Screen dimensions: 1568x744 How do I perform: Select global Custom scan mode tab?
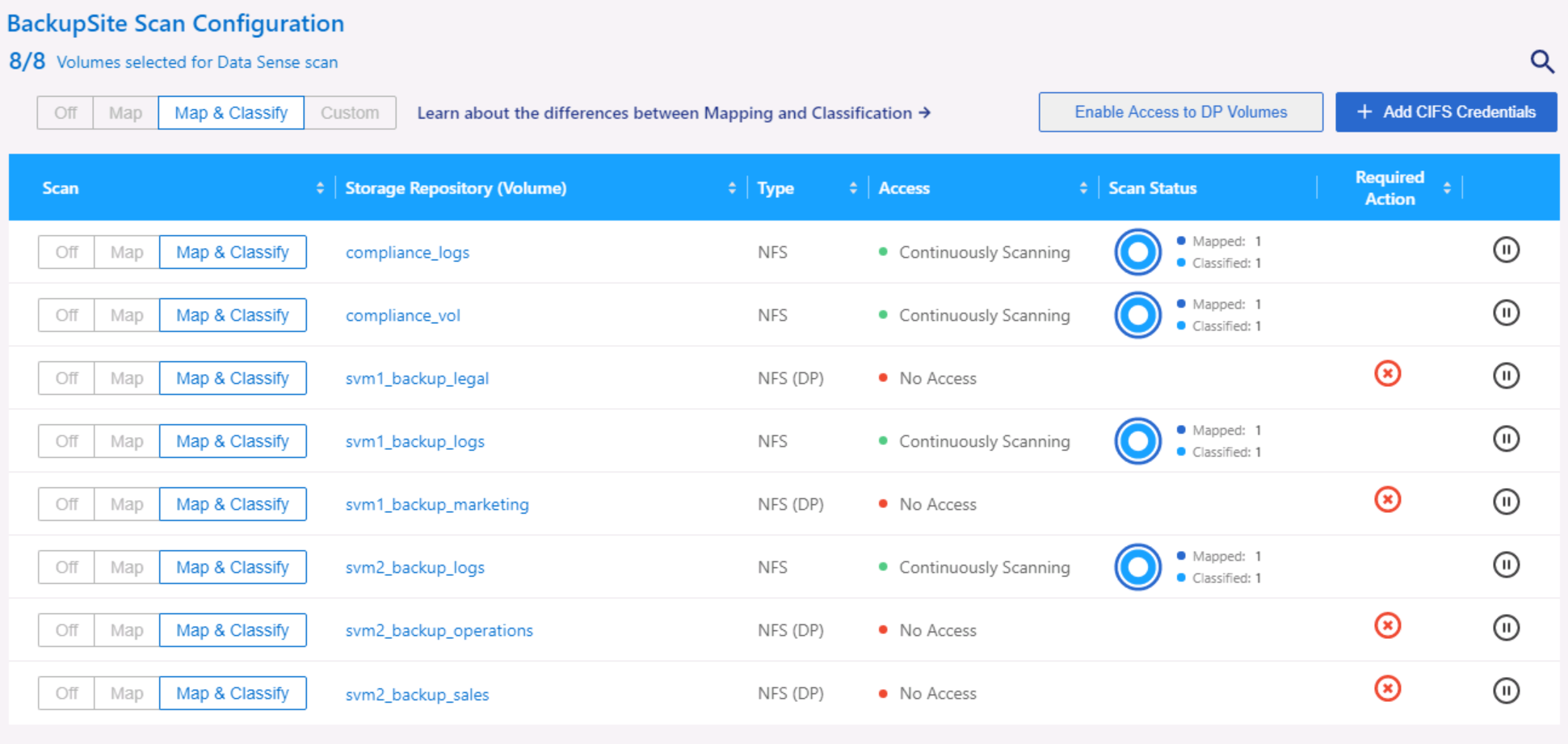click(349, 113)
